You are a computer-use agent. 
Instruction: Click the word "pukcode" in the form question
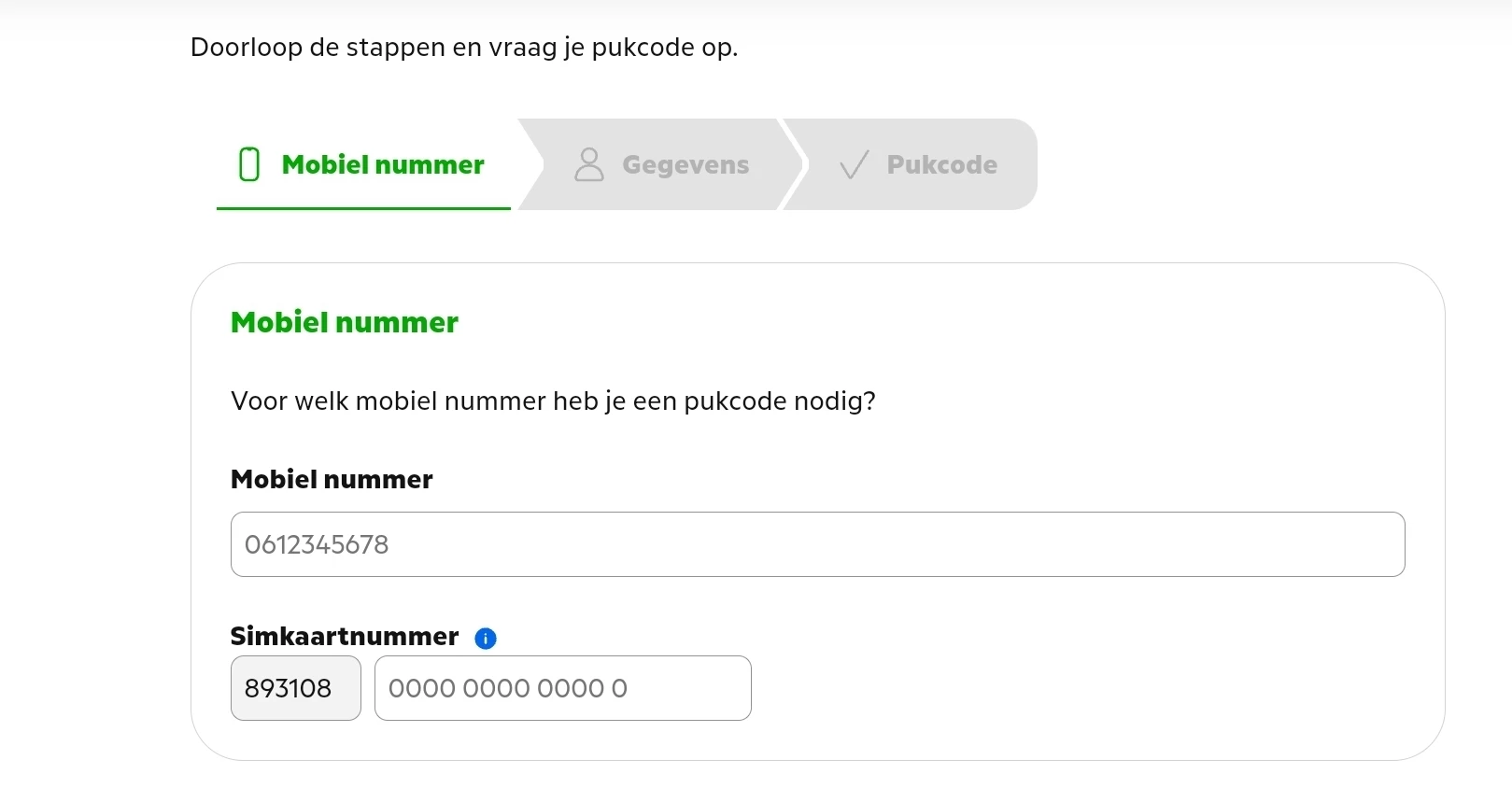point(735,401)
